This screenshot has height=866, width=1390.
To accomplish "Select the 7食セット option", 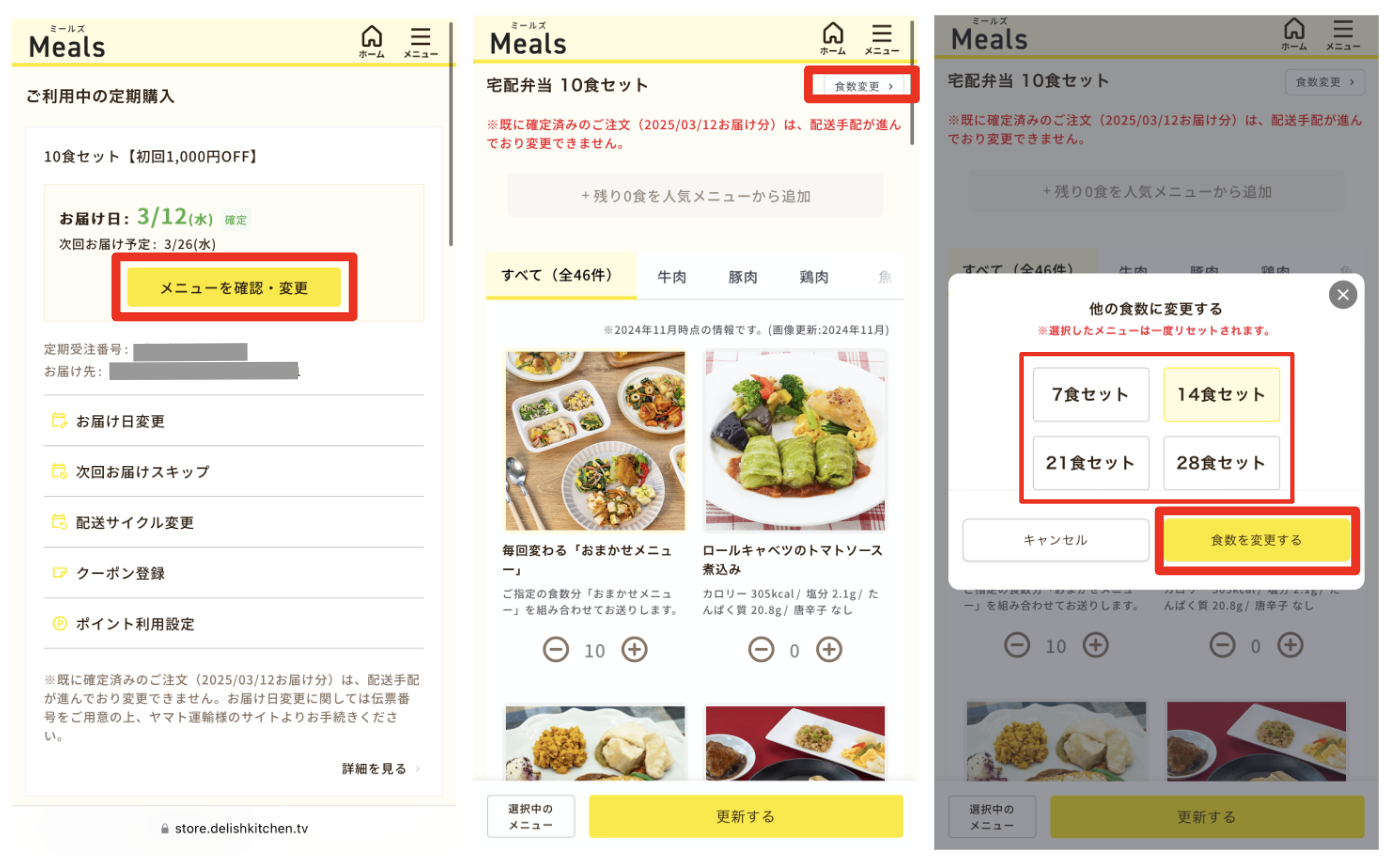I will pyautogui.click(x=1090, y=394).
